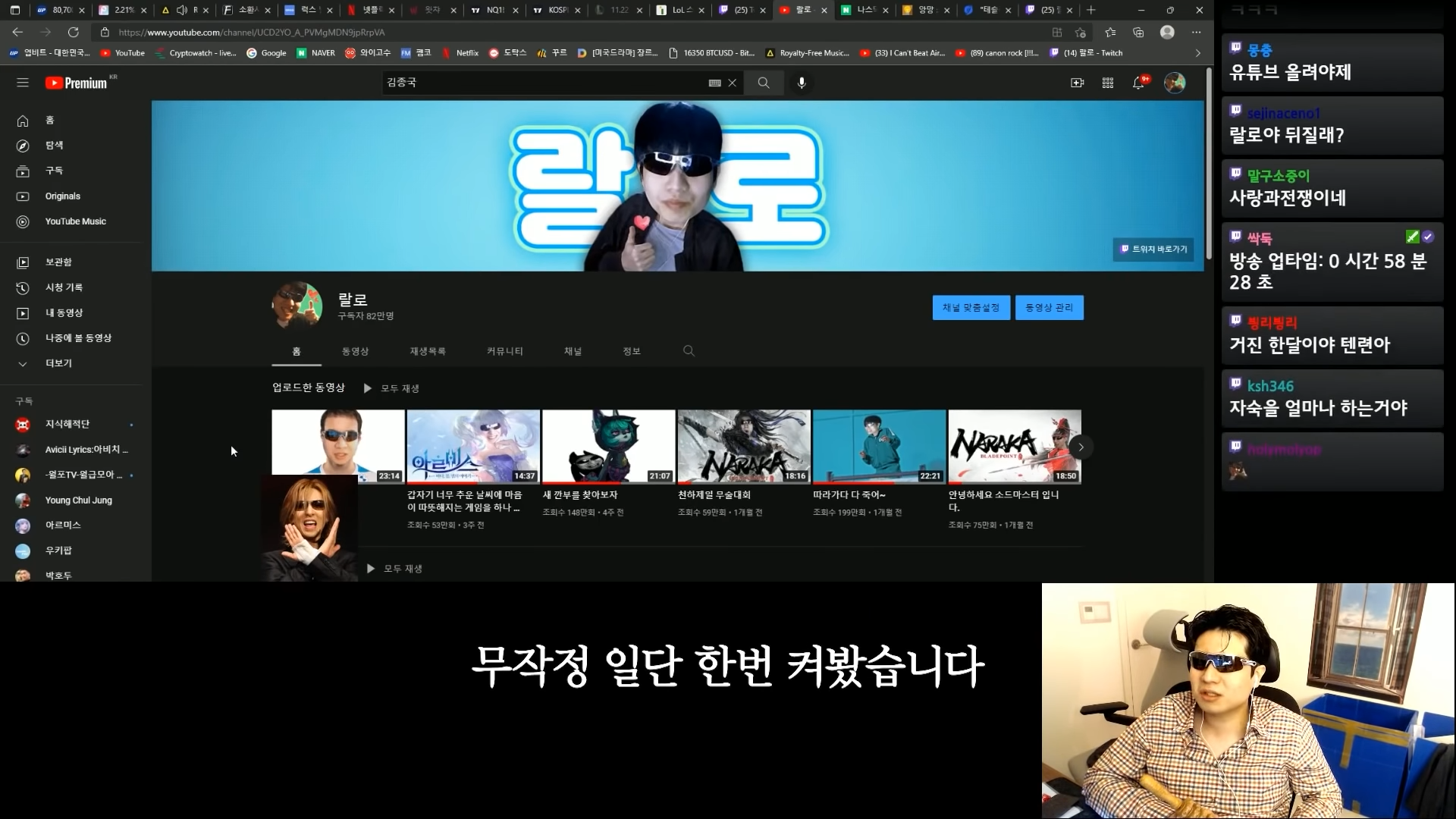
Task: Click the title 따라가다 다 죽어~
Action: click(x=849, y=494)
